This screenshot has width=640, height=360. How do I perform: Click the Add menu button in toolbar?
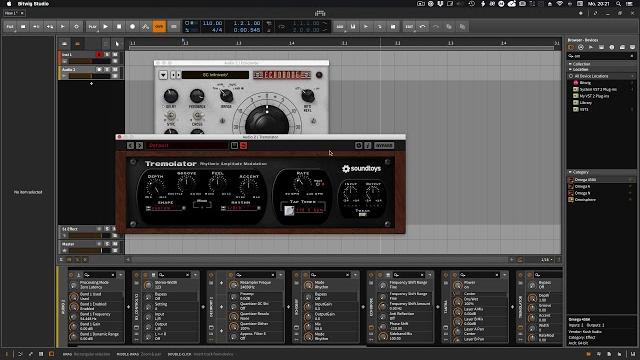tap(340, 27)
